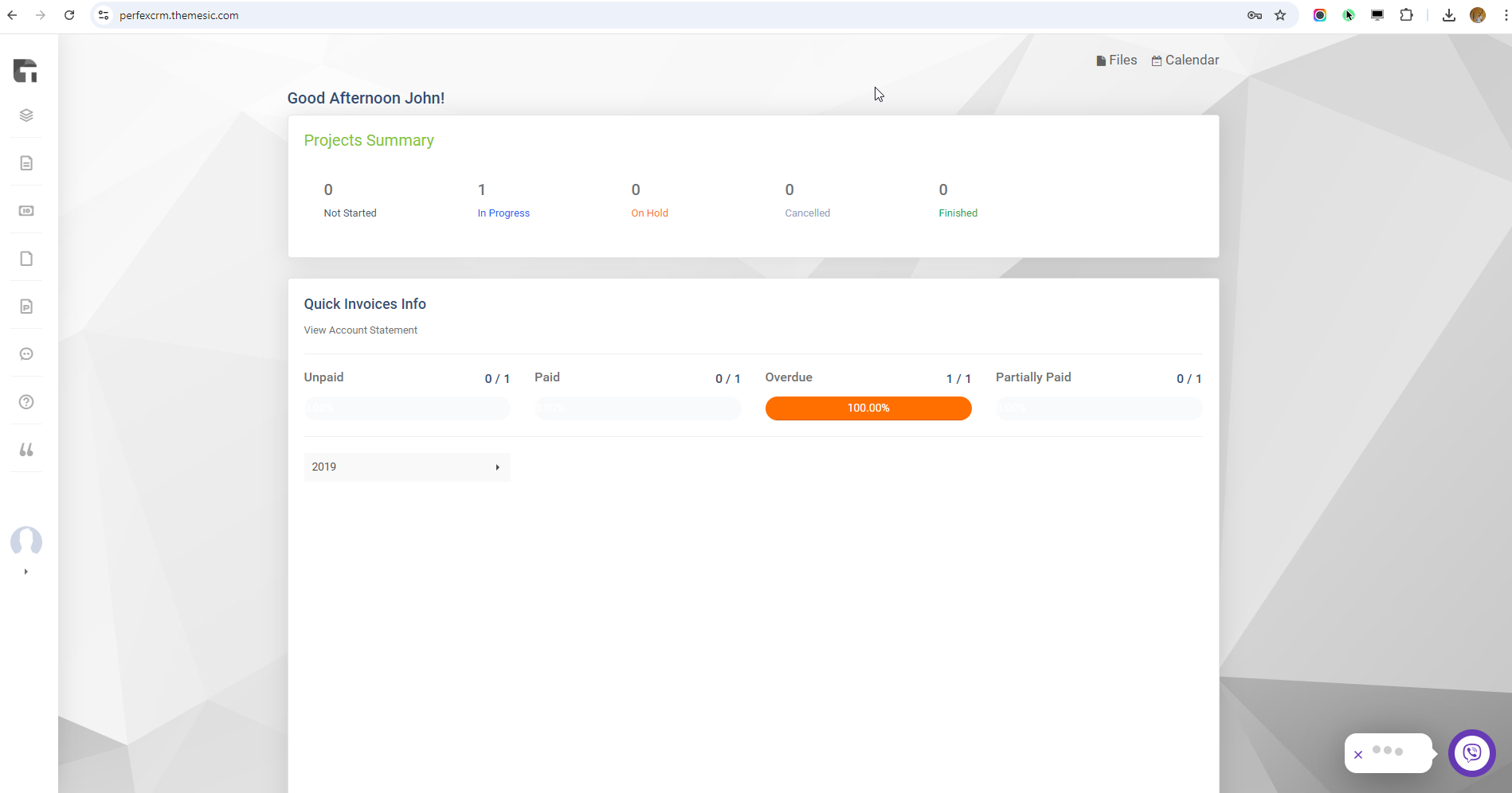Open the Chrome three-dot menu
The width and height of the screenshot is (1512, 793).
pyautogui.click(x=1505, y=15)
